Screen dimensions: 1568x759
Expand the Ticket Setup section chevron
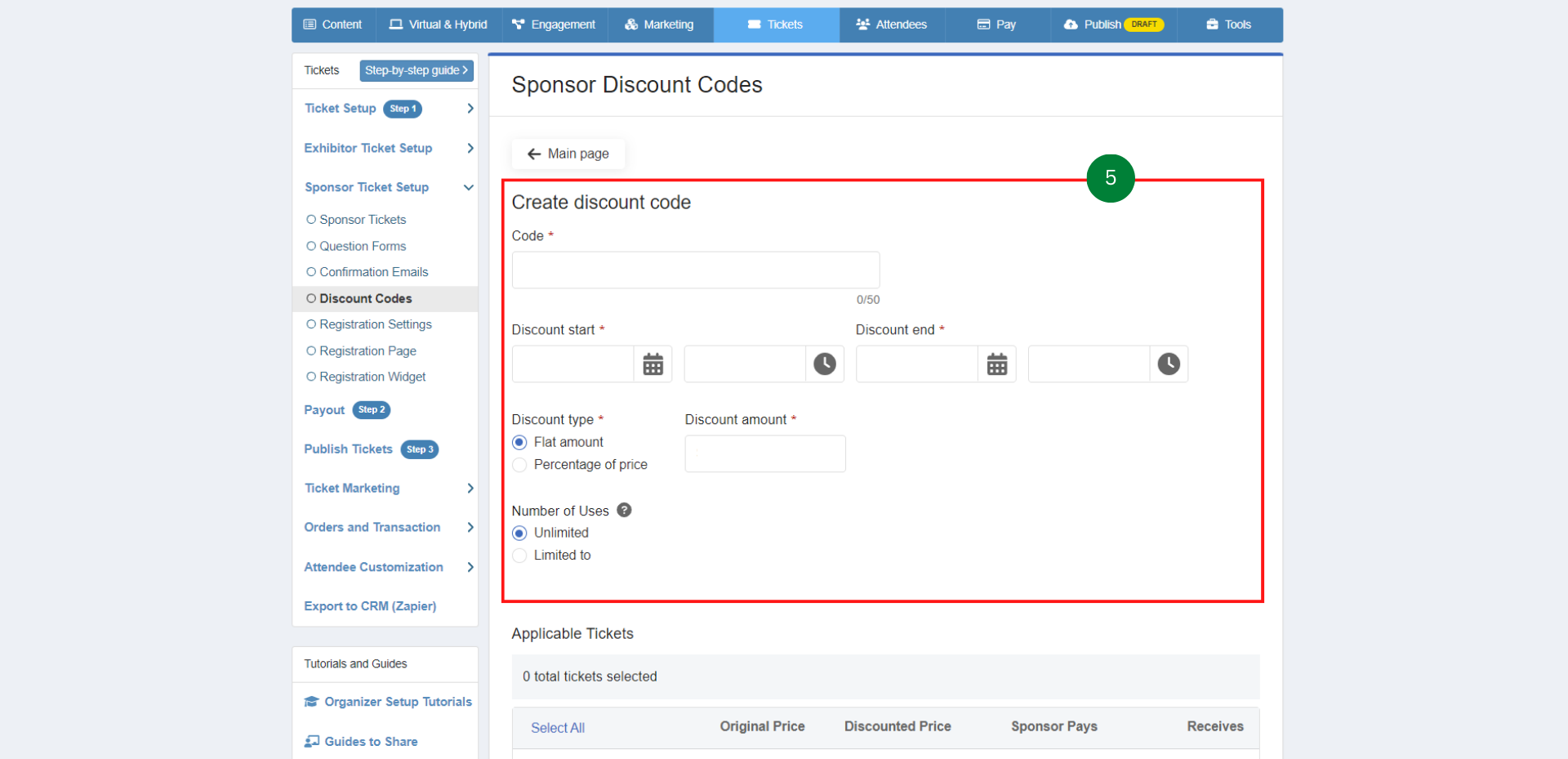[x=470, y=109]
